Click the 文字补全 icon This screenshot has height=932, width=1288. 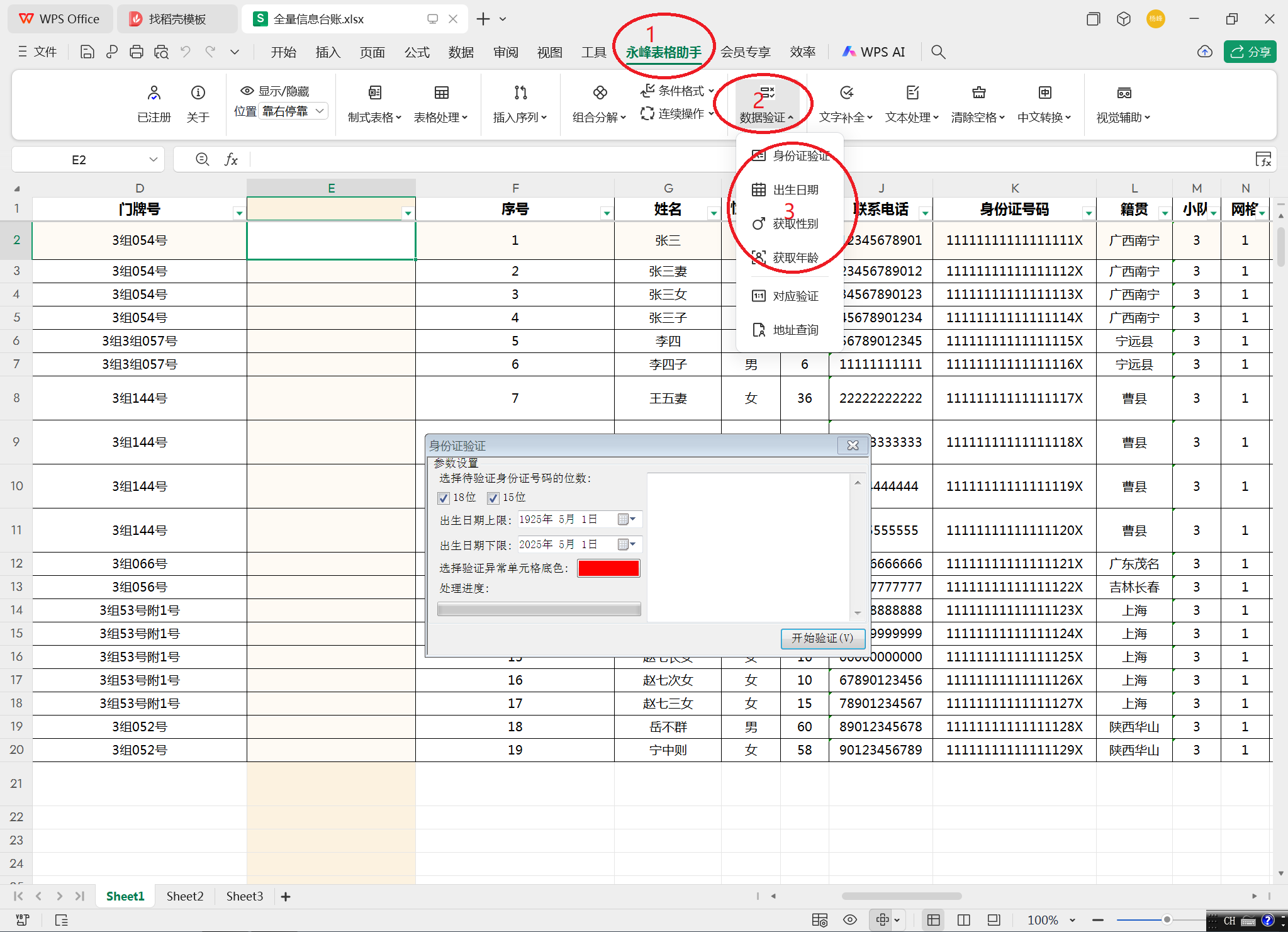(x=847, y=93)
